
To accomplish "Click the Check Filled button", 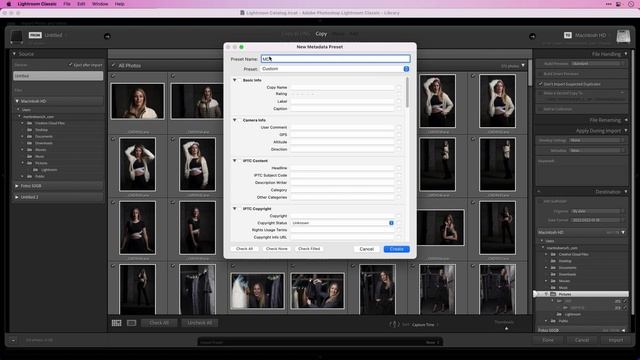I will [x=309, y=249].
